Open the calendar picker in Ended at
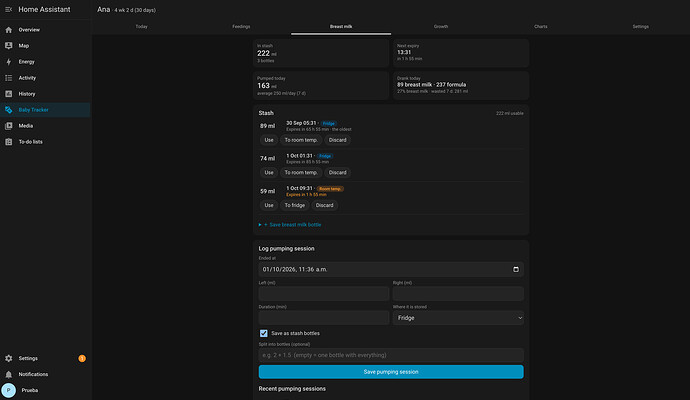Image resolution: width=690 pixels, height=400 pixels. point(516,269)
